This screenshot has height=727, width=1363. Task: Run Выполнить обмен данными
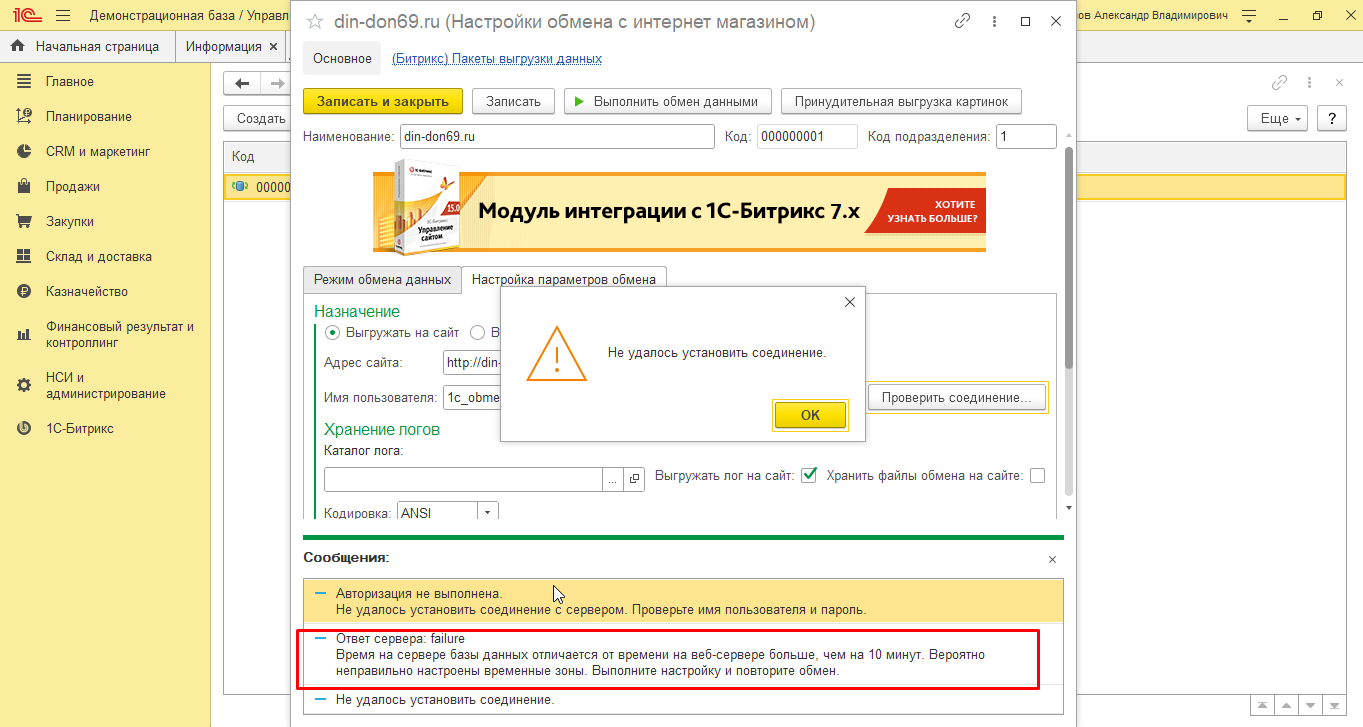(668, 101)
